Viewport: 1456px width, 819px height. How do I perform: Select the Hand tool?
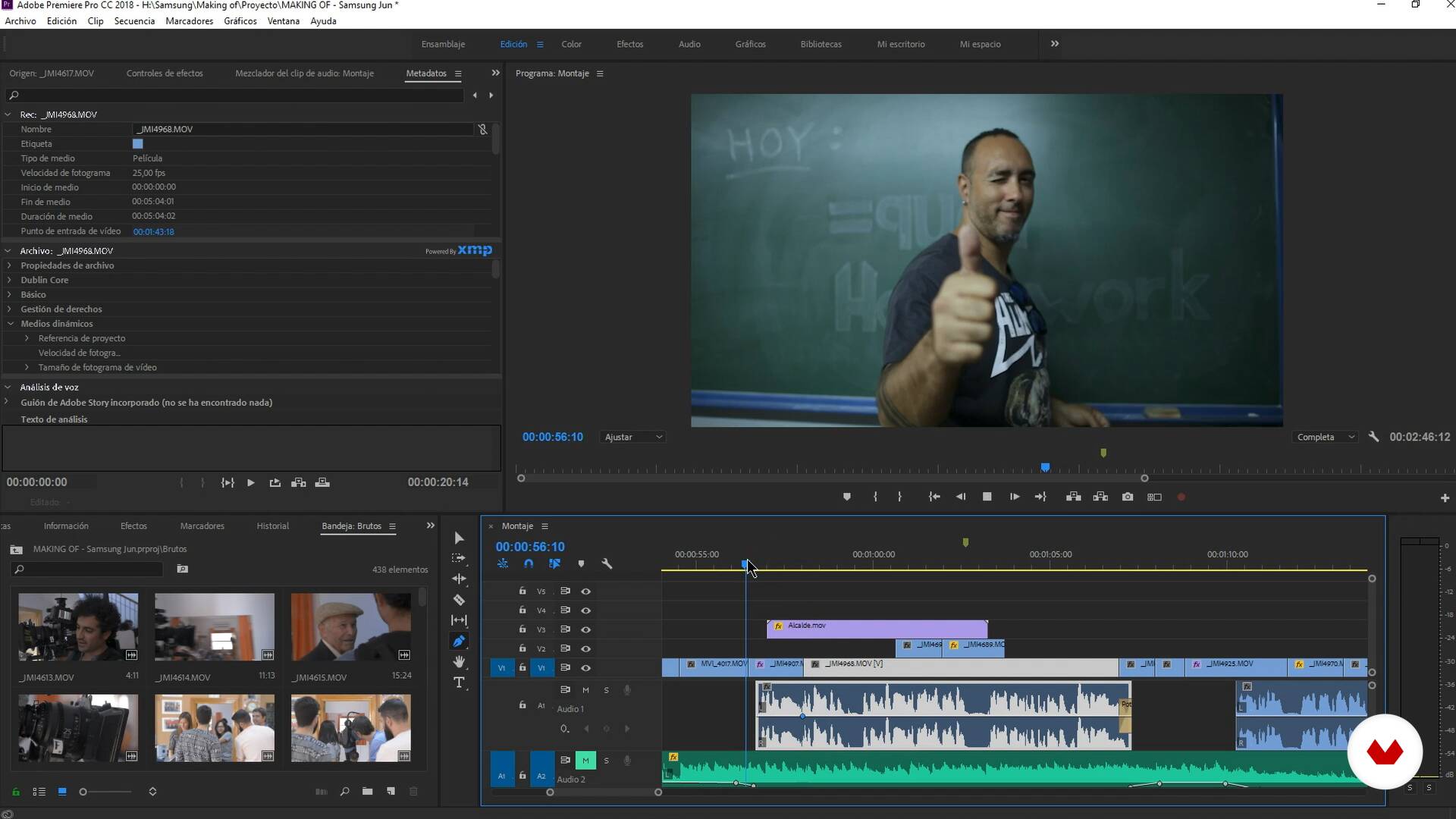point(459,662)
